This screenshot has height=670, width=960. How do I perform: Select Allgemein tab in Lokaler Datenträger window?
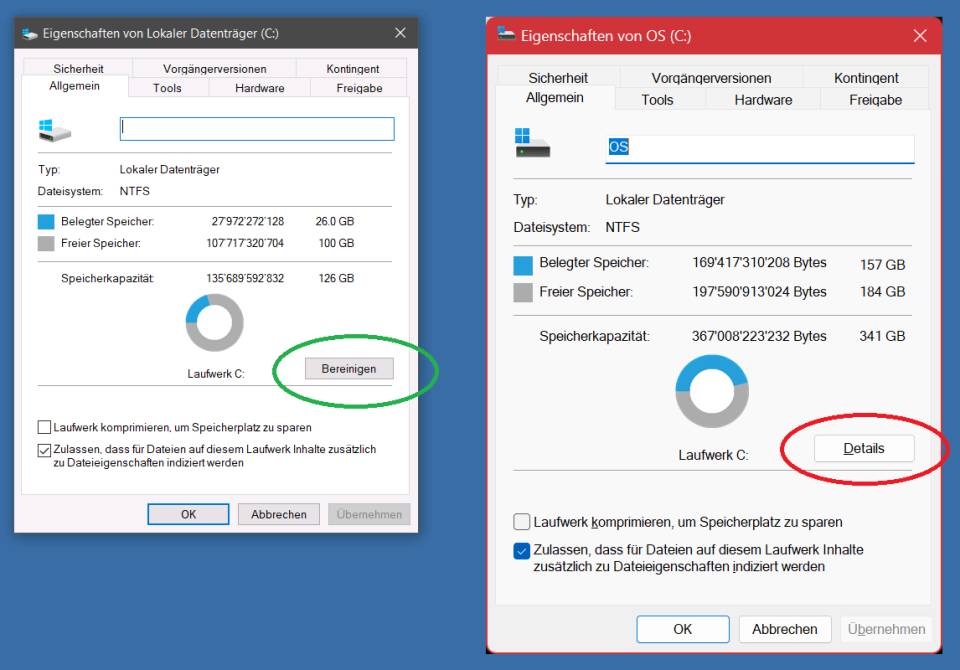(x=75, y=86)
